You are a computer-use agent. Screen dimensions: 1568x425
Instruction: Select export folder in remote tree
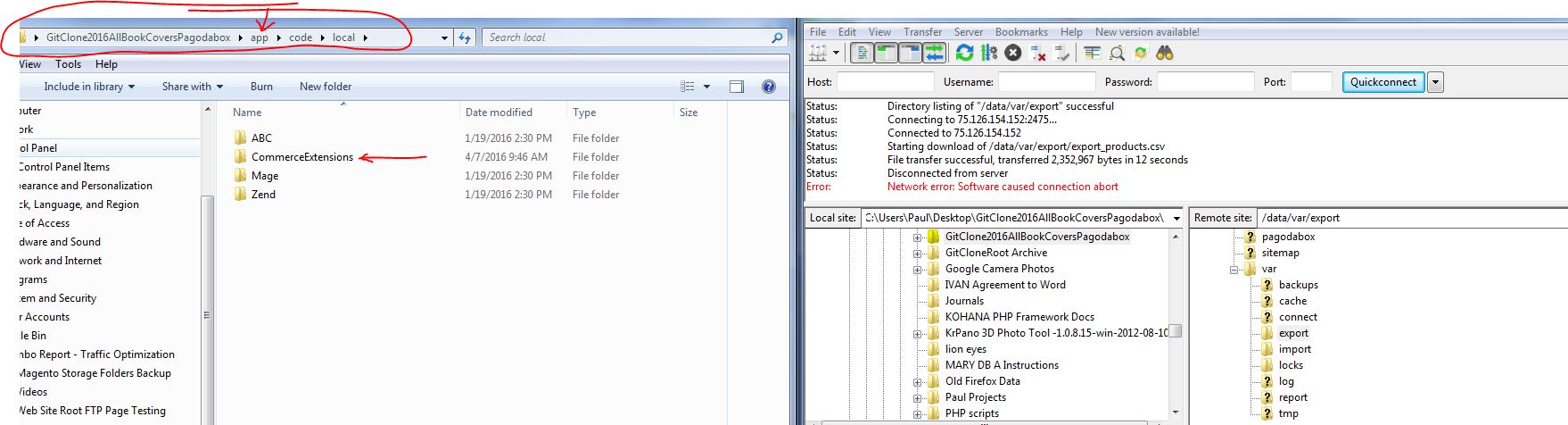[x=1293, y=333]
